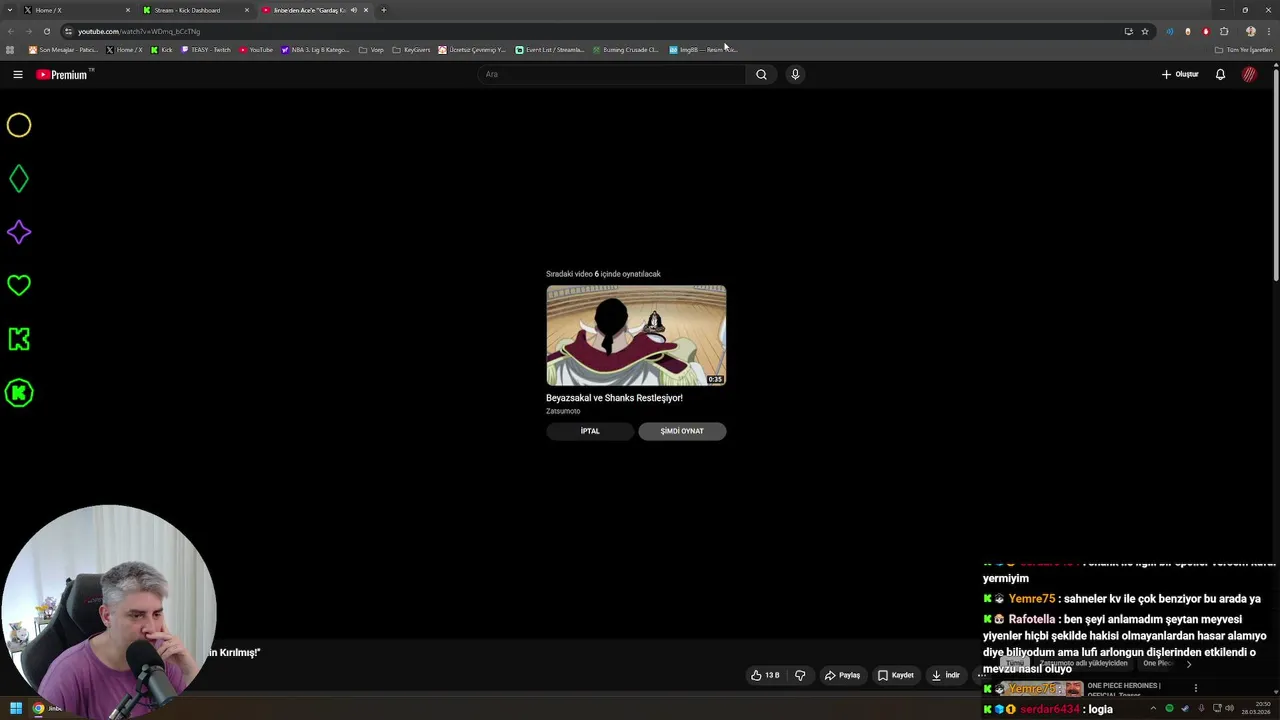The height and width of the screenshot is (720, 1280).
Task: Open the system volume tray icon
Action: point(1230,708)
